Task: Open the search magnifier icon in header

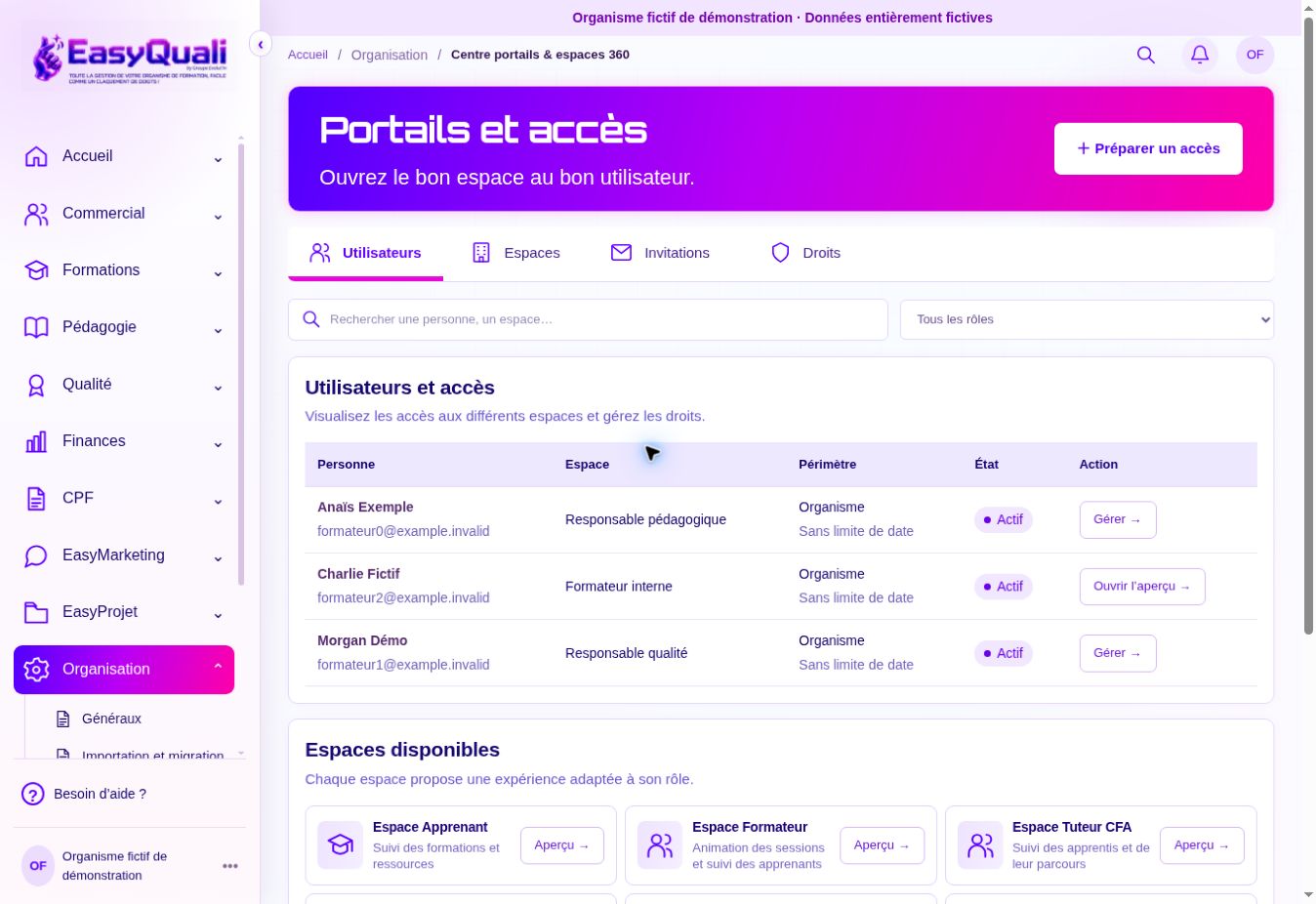Action: click(1146, 55)
